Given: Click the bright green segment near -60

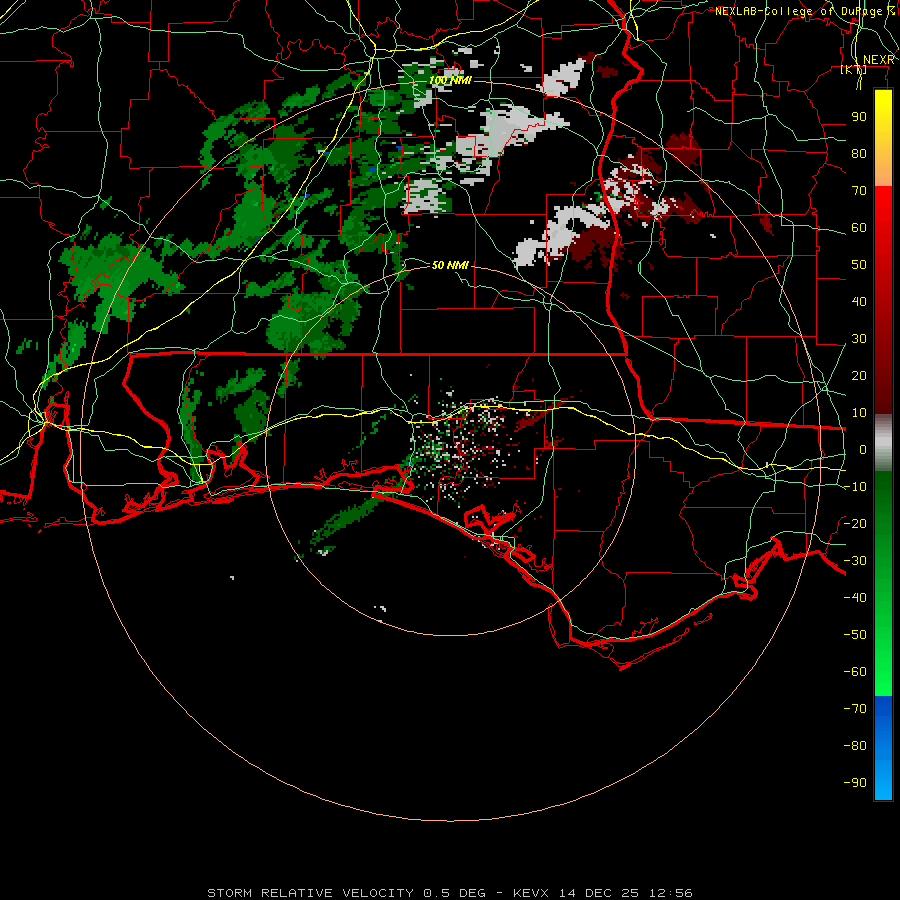Looking at the screenshot, I should [883, 672].
